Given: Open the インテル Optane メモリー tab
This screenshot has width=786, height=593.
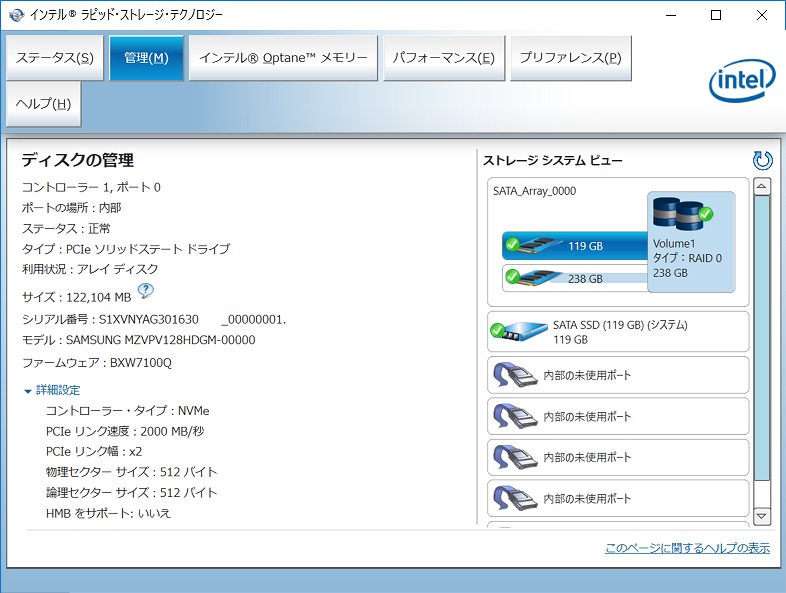Looking at the screenshot, I should coord(283,58).
